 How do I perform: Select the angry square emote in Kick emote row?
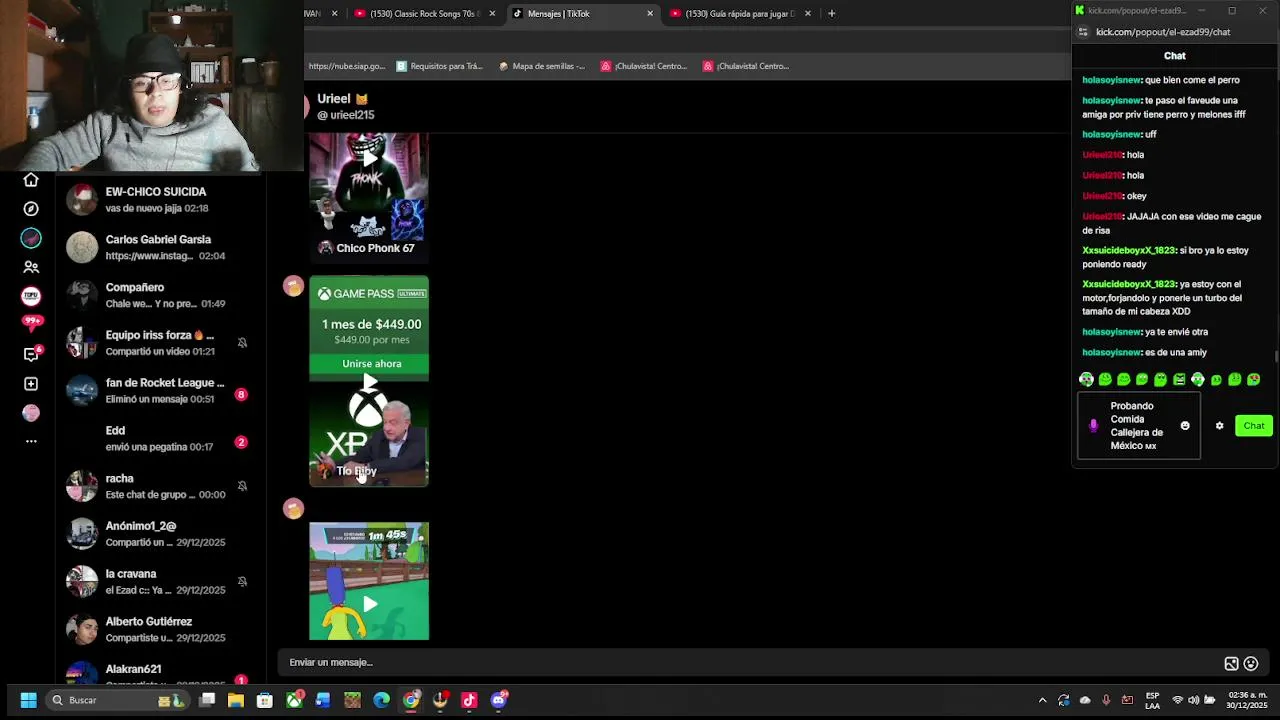[1179, 380]
